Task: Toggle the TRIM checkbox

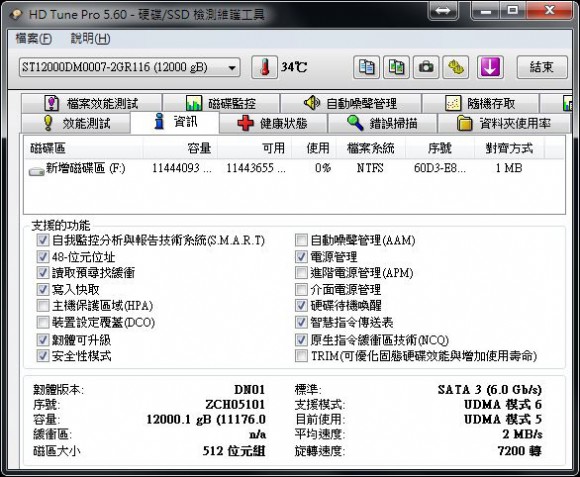Action: point(301,356)
